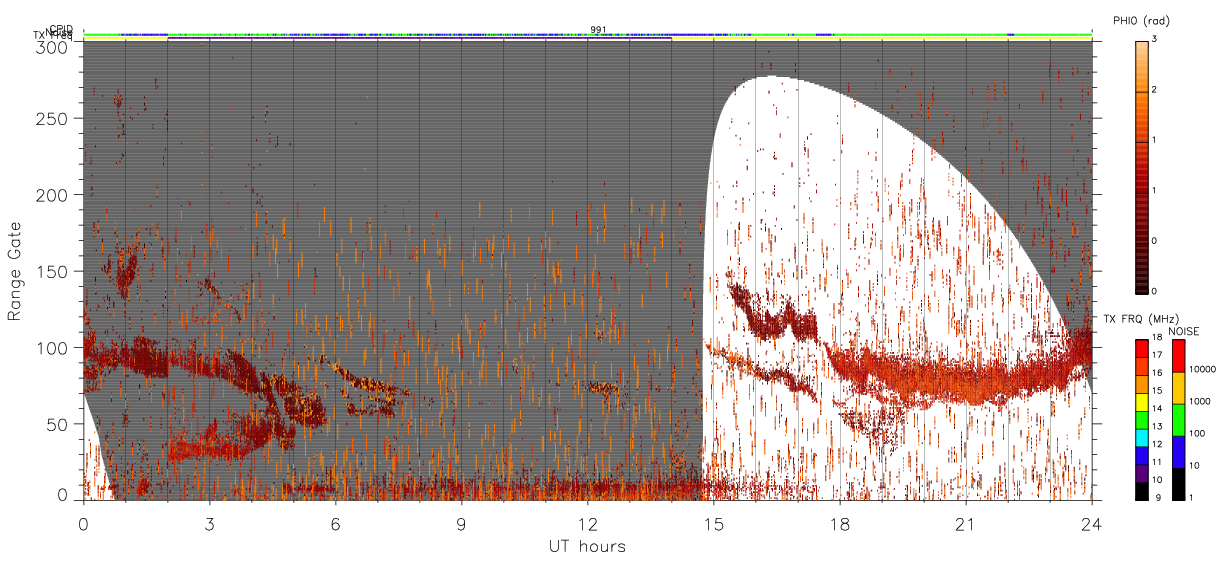Click the cyan TX FRQ swatch 12–13 MHz
This screenshot has height=567, width=1228.
1141,438
